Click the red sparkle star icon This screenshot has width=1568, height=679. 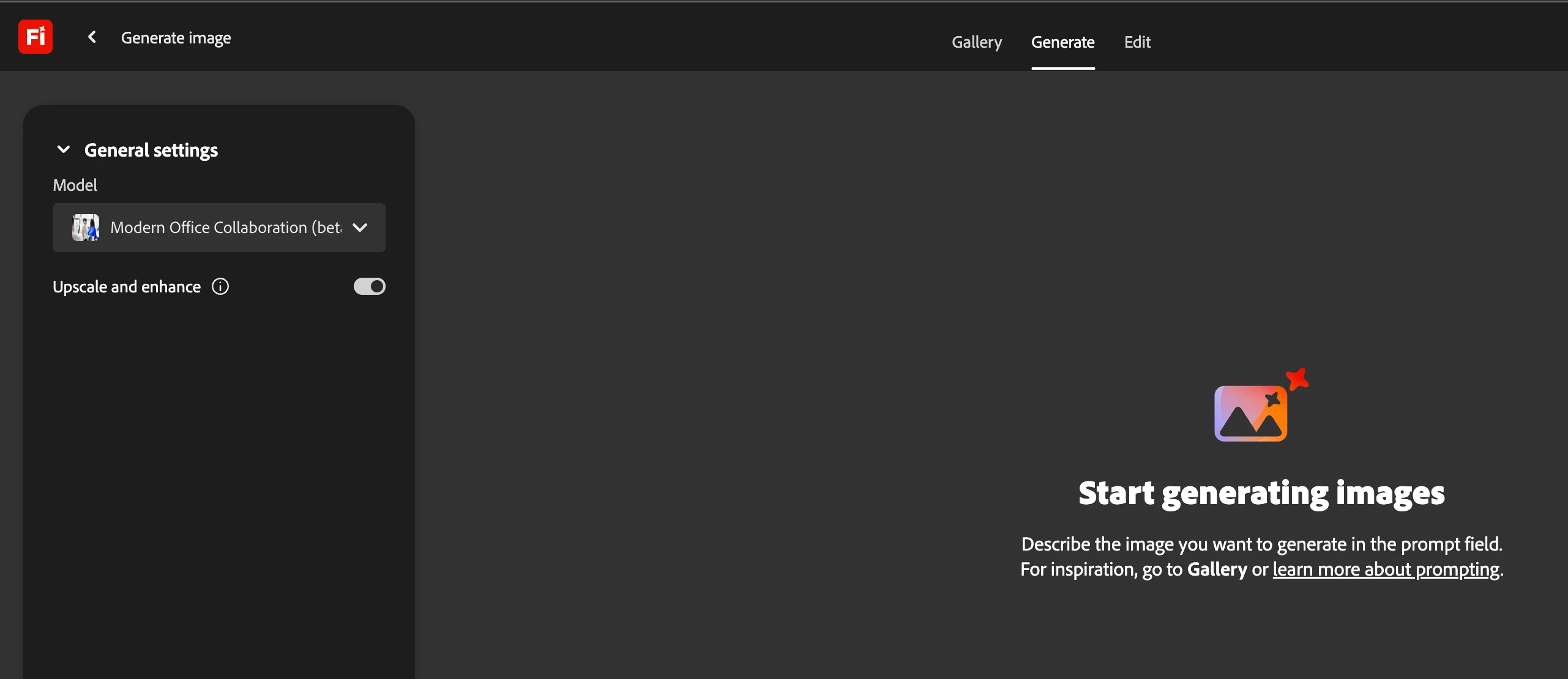click(x=1297, y=379)
